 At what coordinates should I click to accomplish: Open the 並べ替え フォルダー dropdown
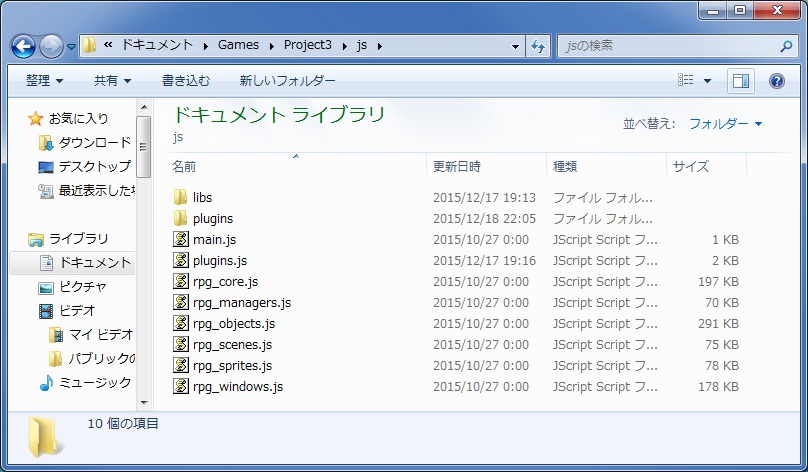(725, 124)
